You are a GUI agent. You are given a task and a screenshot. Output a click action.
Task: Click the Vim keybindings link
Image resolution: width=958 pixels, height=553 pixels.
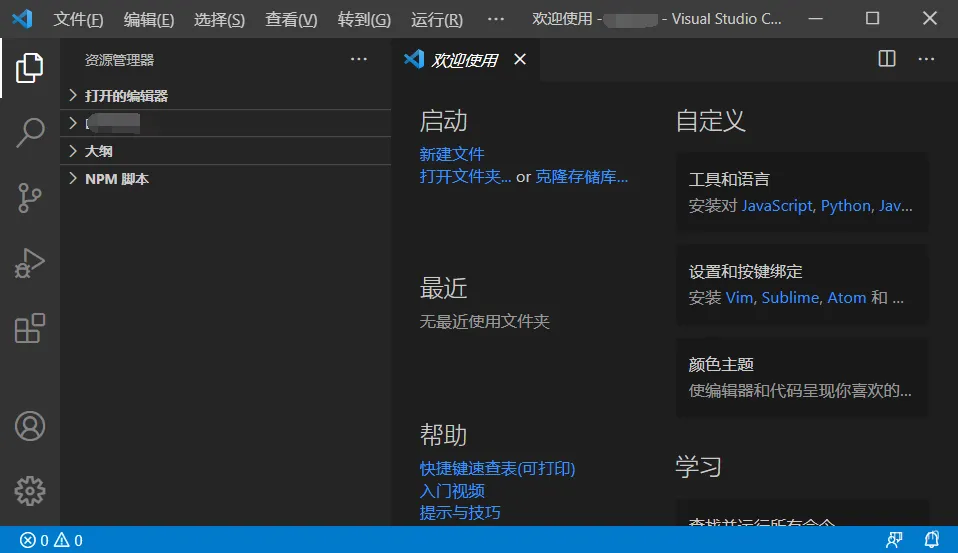pyautogui.click(x=739, y=298)
